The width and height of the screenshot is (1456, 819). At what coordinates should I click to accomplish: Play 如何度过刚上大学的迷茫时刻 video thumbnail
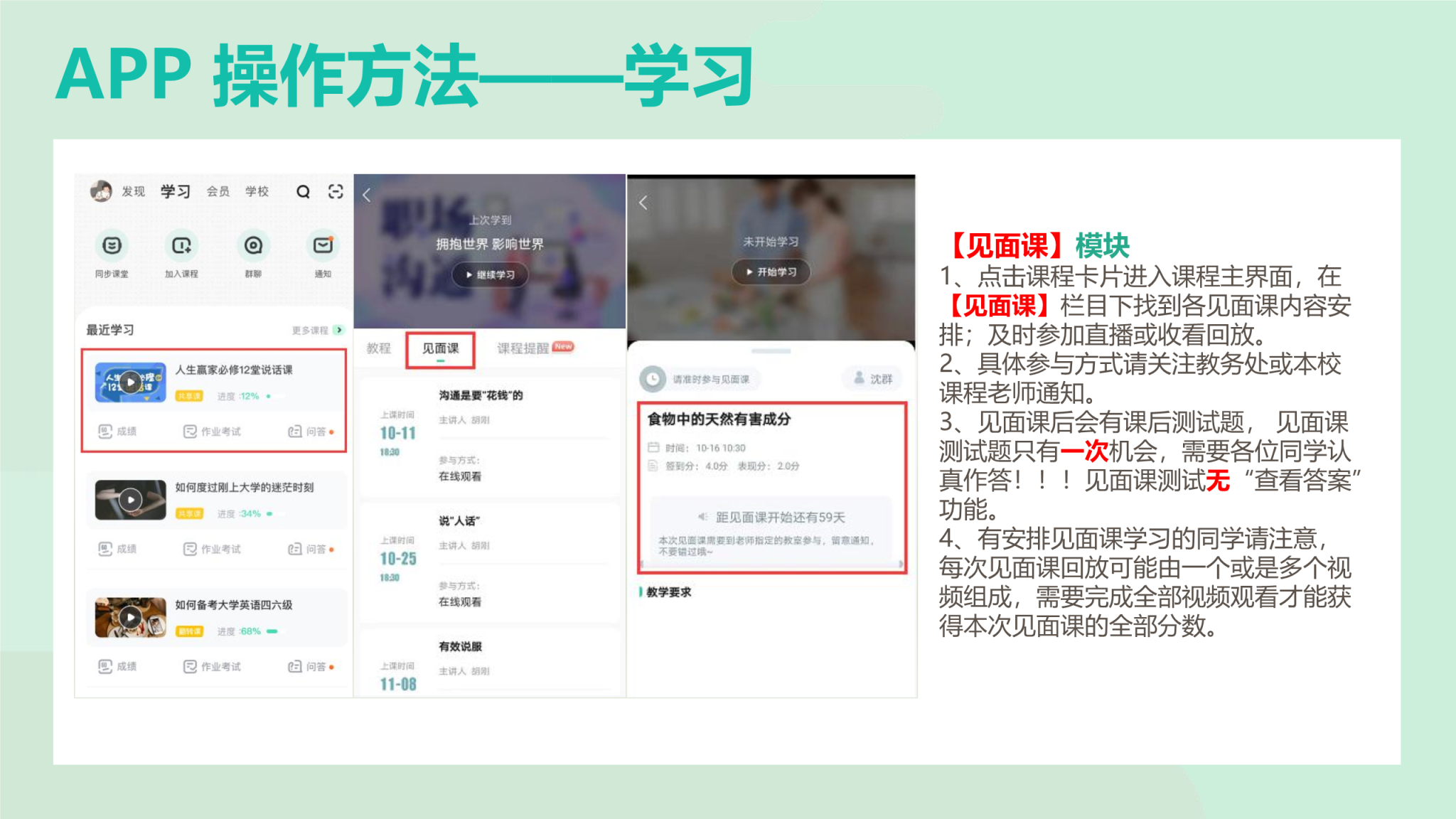pos(130,500)
